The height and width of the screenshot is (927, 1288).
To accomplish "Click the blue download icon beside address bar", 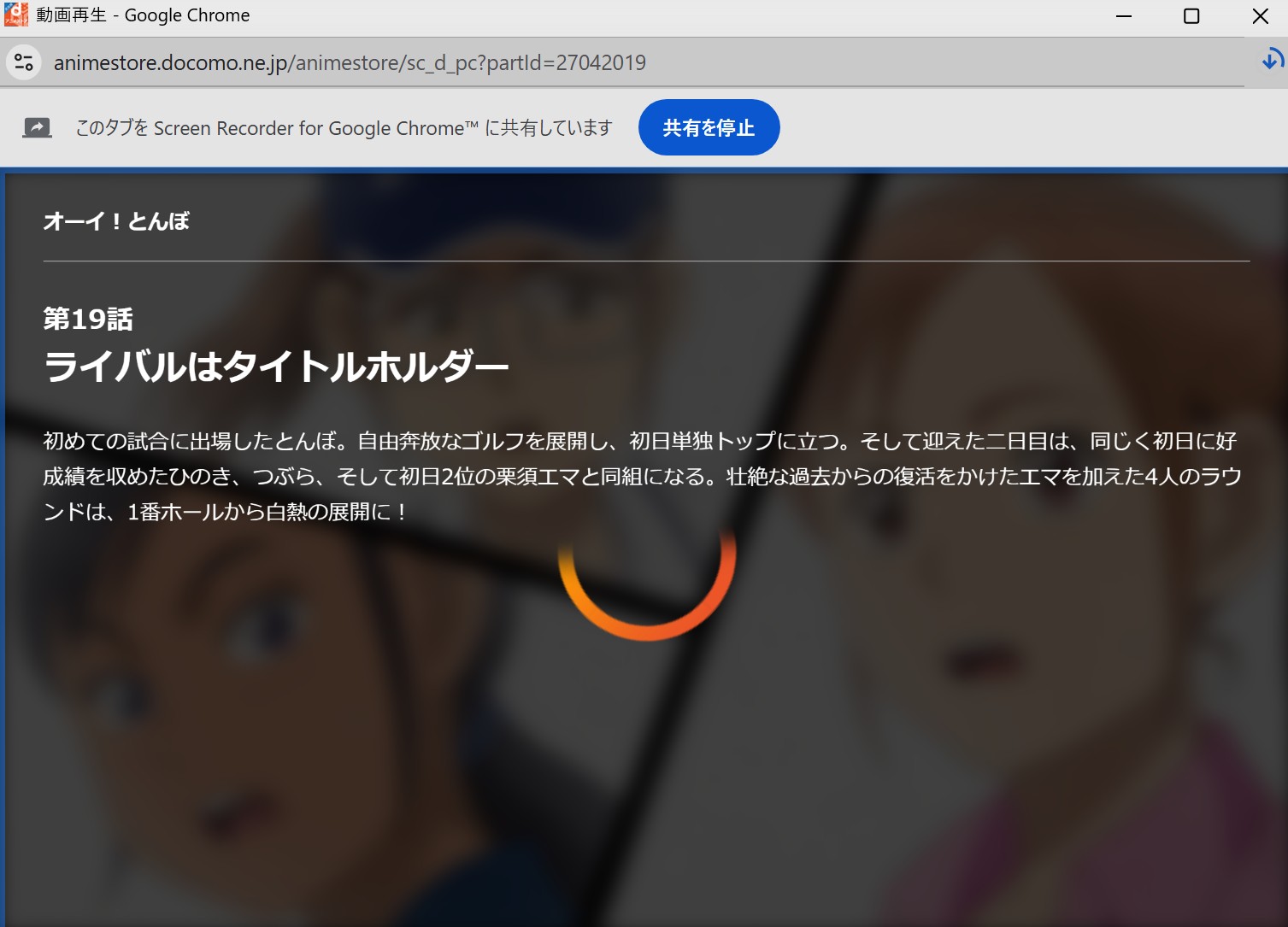I will pyautogui.click(x=1272, y=60).
